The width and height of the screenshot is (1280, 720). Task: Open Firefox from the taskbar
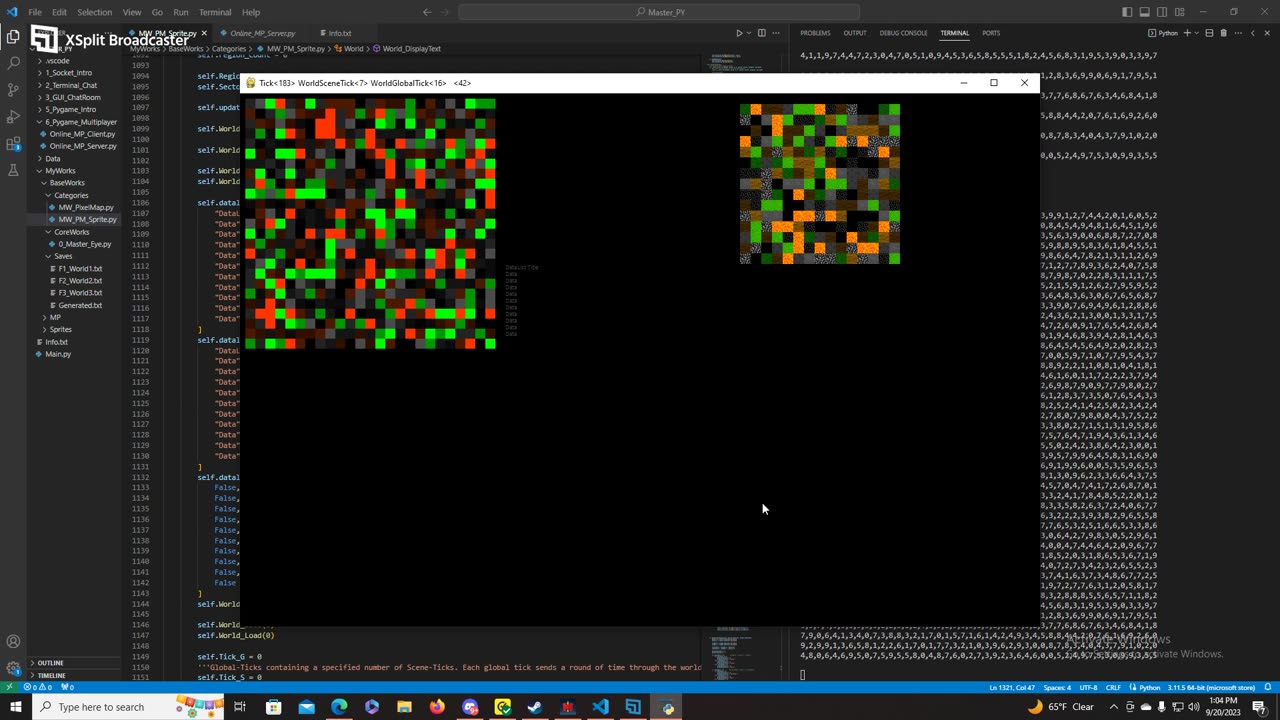point(437,707)
